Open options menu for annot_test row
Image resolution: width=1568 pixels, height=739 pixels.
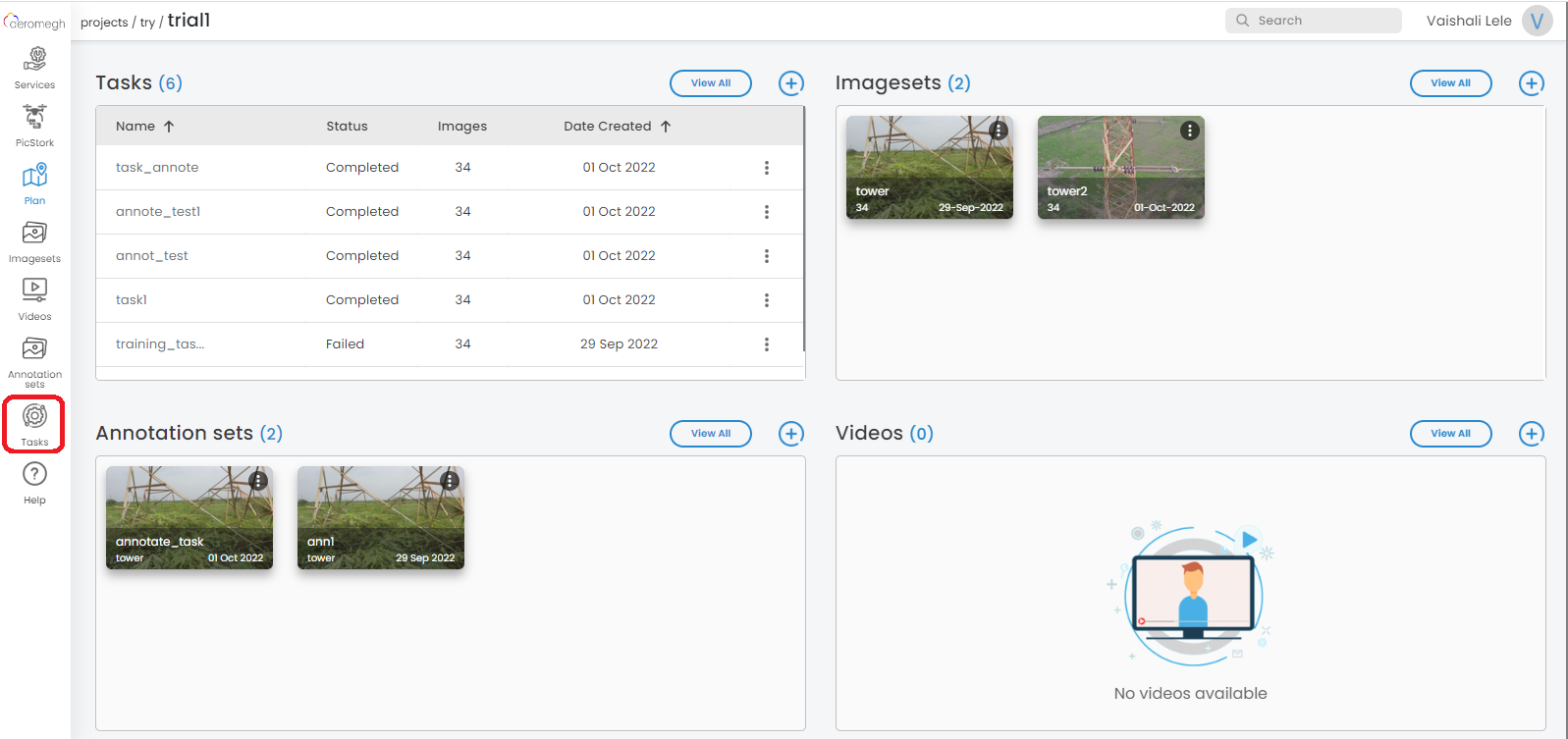[767, 256]
